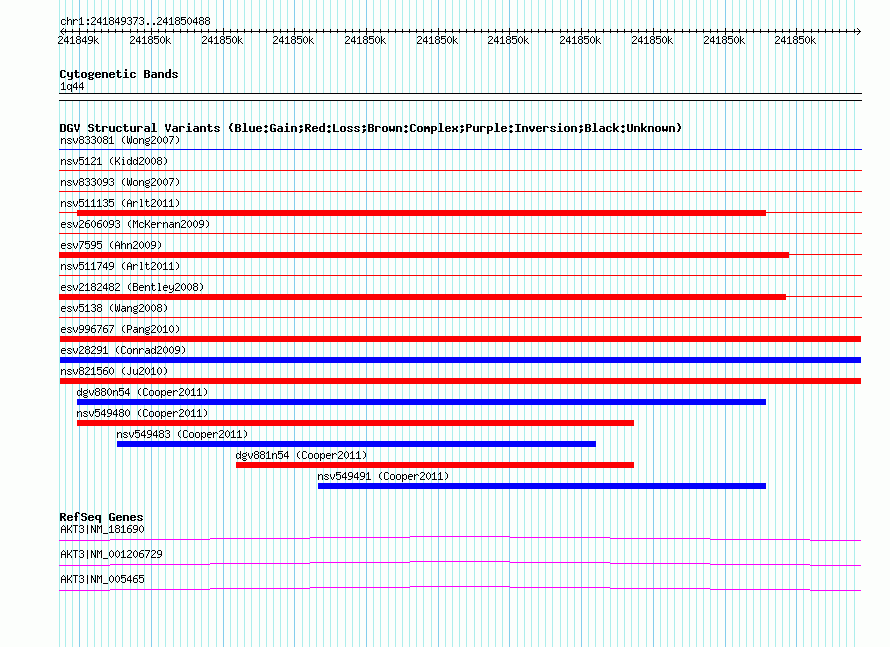Click the nsv549491 (Cooper2011) text label
This screenshot has width=890, height=647.
(x=383, y=476)
